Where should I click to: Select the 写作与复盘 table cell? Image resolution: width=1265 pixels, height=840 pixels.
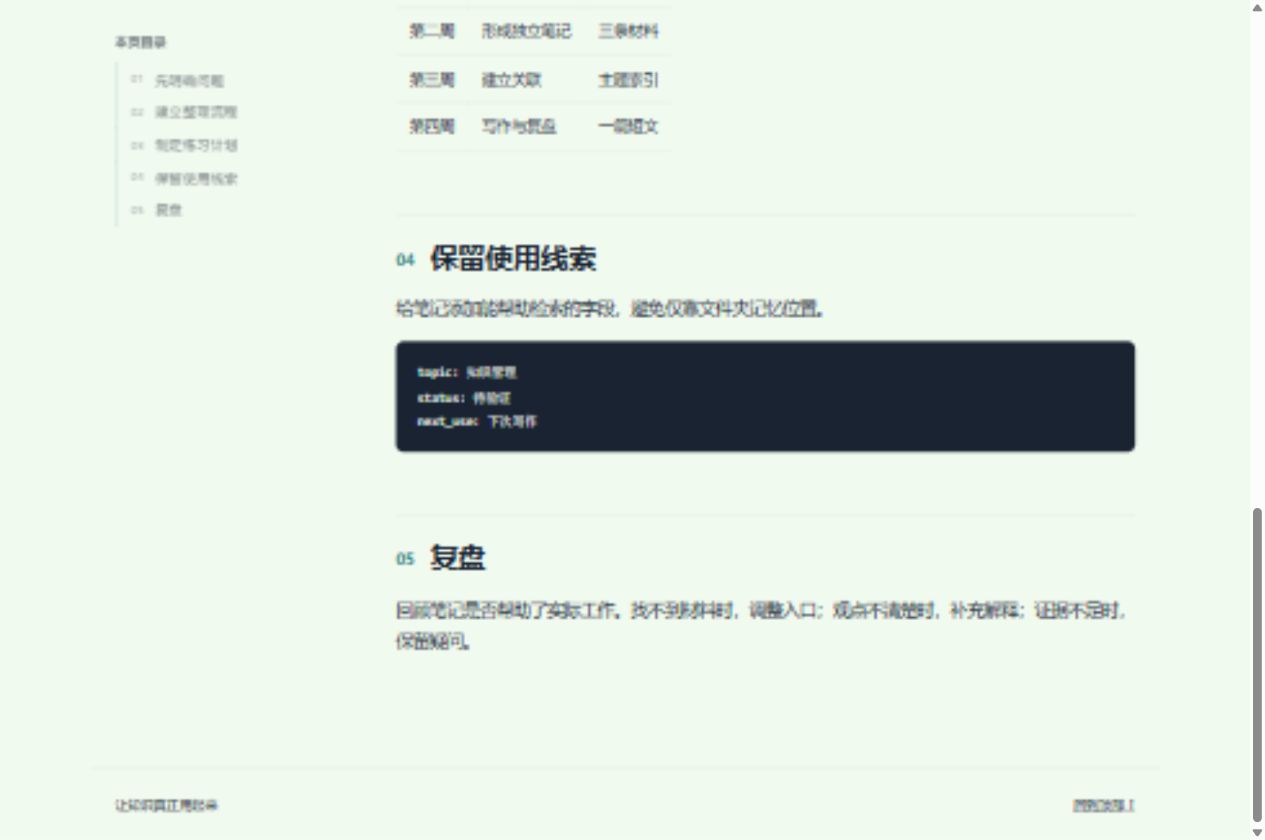click(526, 127)
